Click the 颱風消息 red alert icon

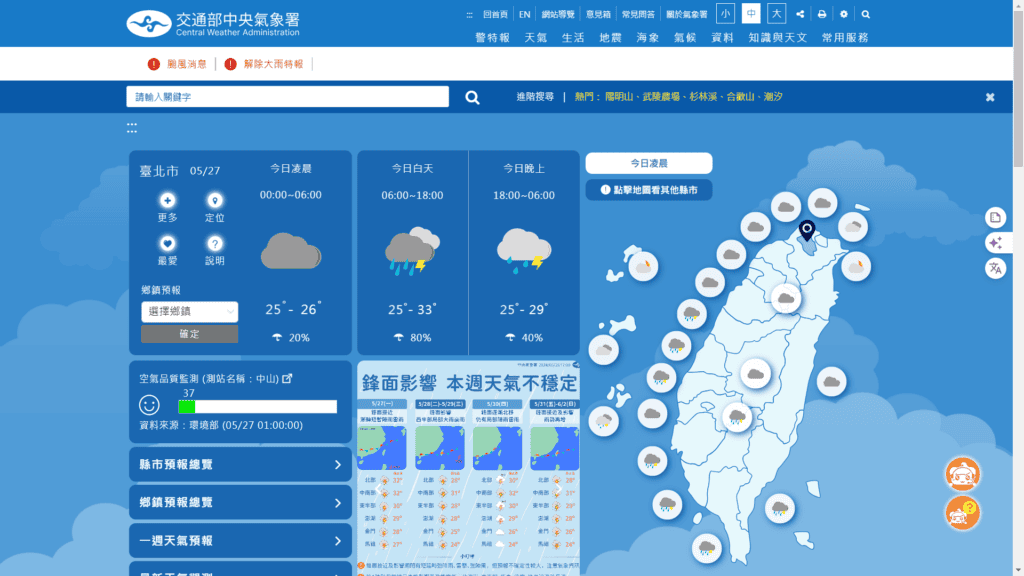pyautogui.click(x=153, y=64)
